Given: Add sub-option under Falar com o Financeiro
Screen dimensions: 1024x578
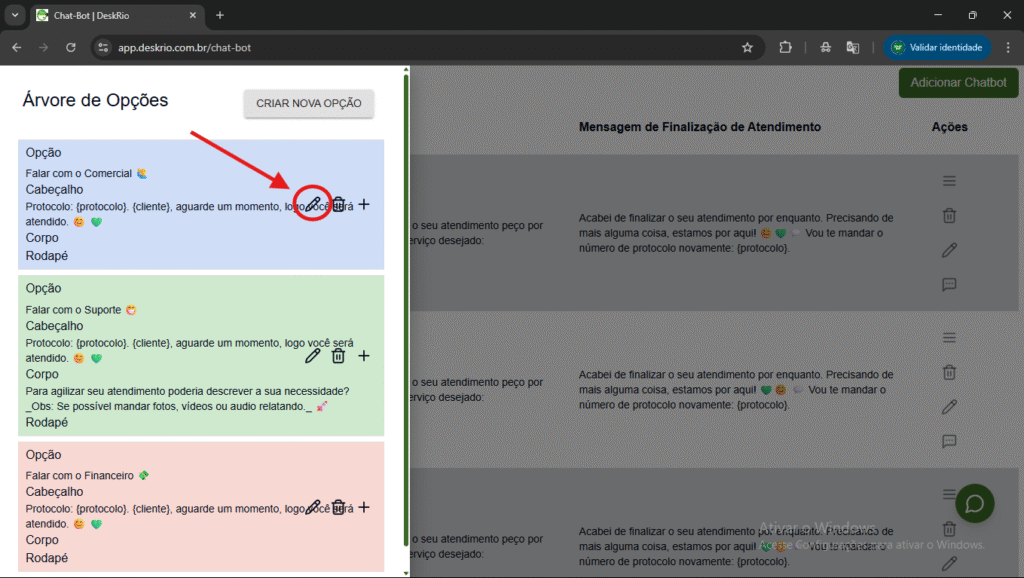Looking at the screenshot, I should tap(364, 507).
